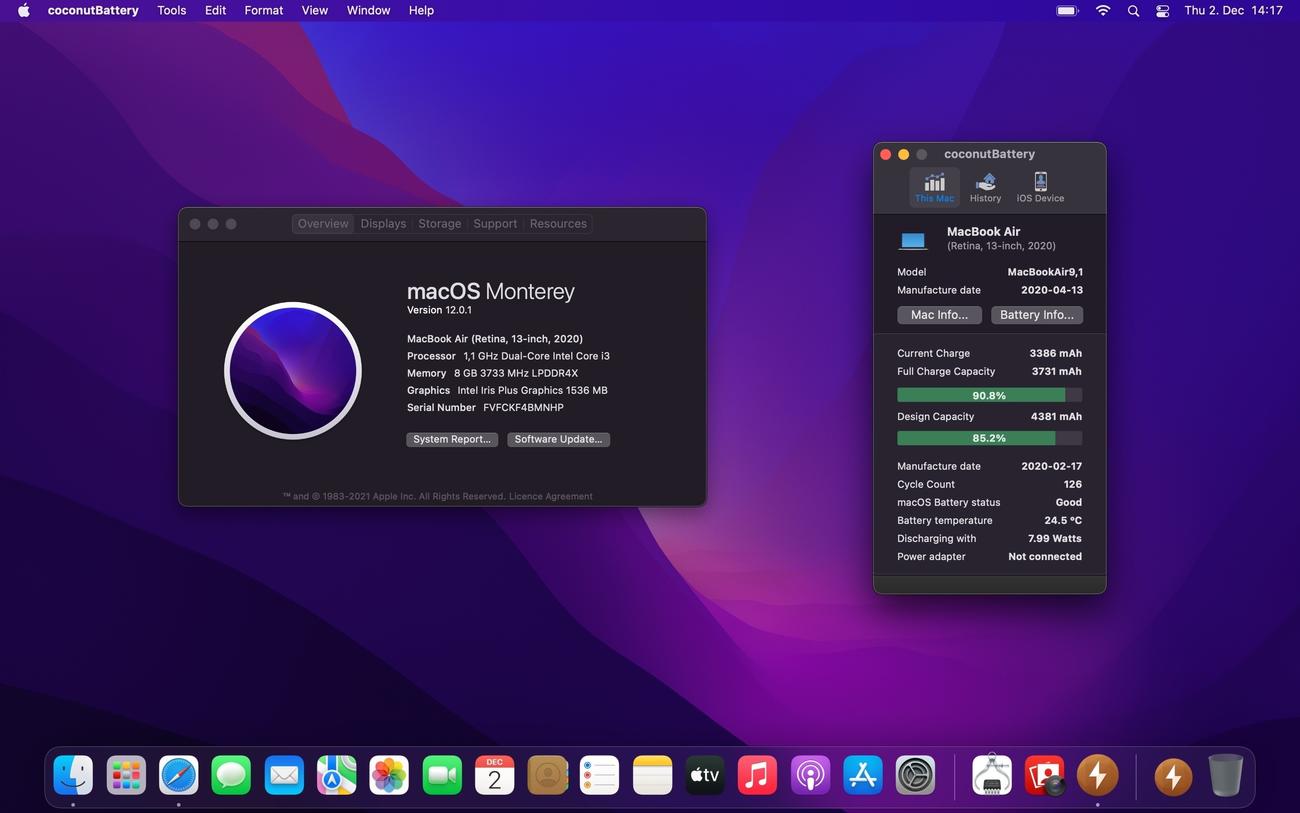Click Battery Info button
This screenshot has width=1300, height=813.
click(1037, 315)
